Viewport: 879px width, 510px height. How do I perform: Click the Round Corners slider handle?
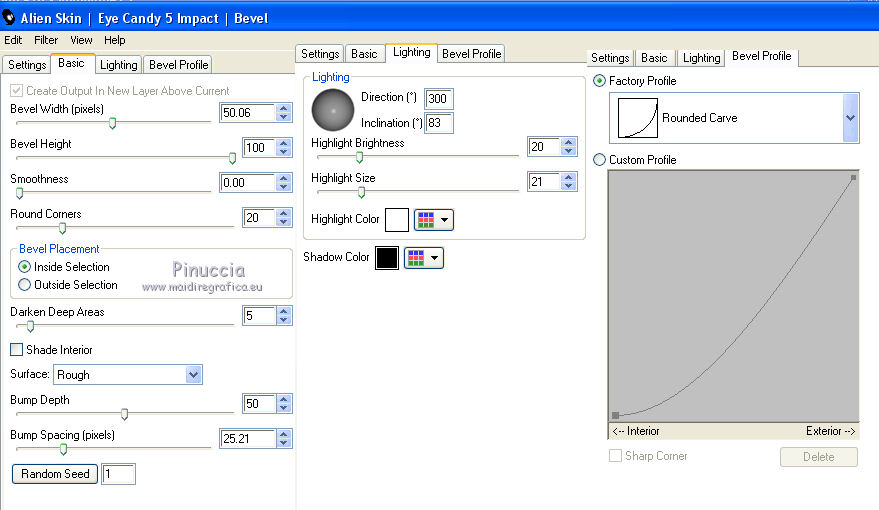[x=62, y=228]
